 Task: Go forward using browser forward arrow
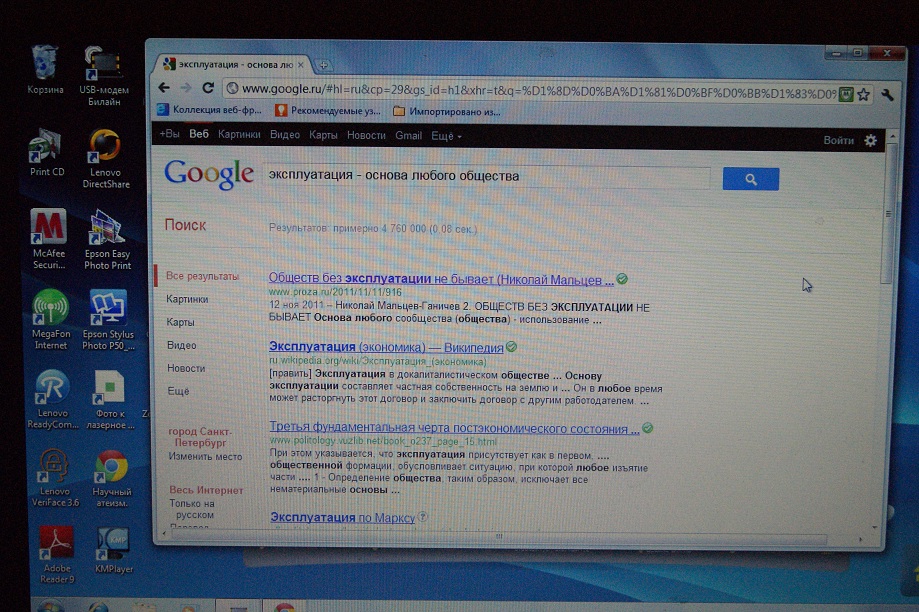(x=186, y=87)
